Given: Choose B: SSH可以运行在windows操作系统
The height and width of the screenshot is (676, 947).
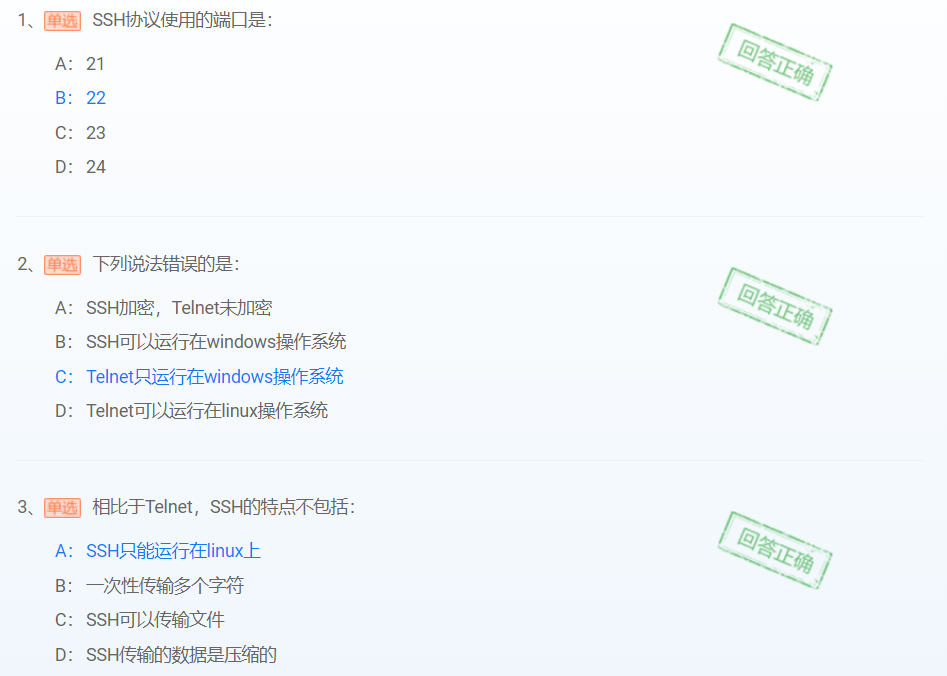Looking at the screenshot, I should pyautogui.click(x=201, y=342).
